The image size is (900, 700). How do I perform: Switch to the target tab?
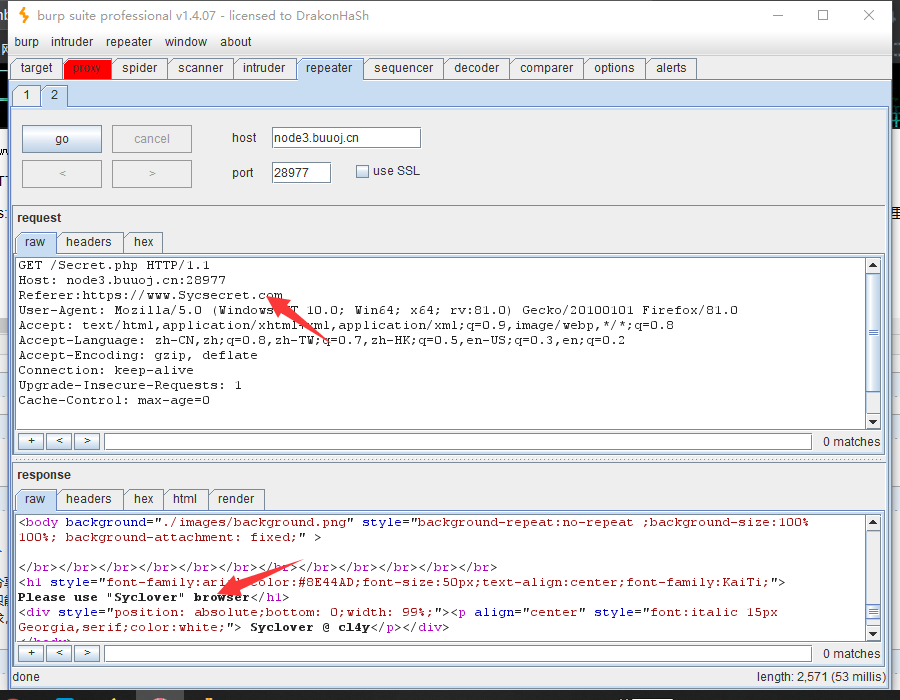37,68
